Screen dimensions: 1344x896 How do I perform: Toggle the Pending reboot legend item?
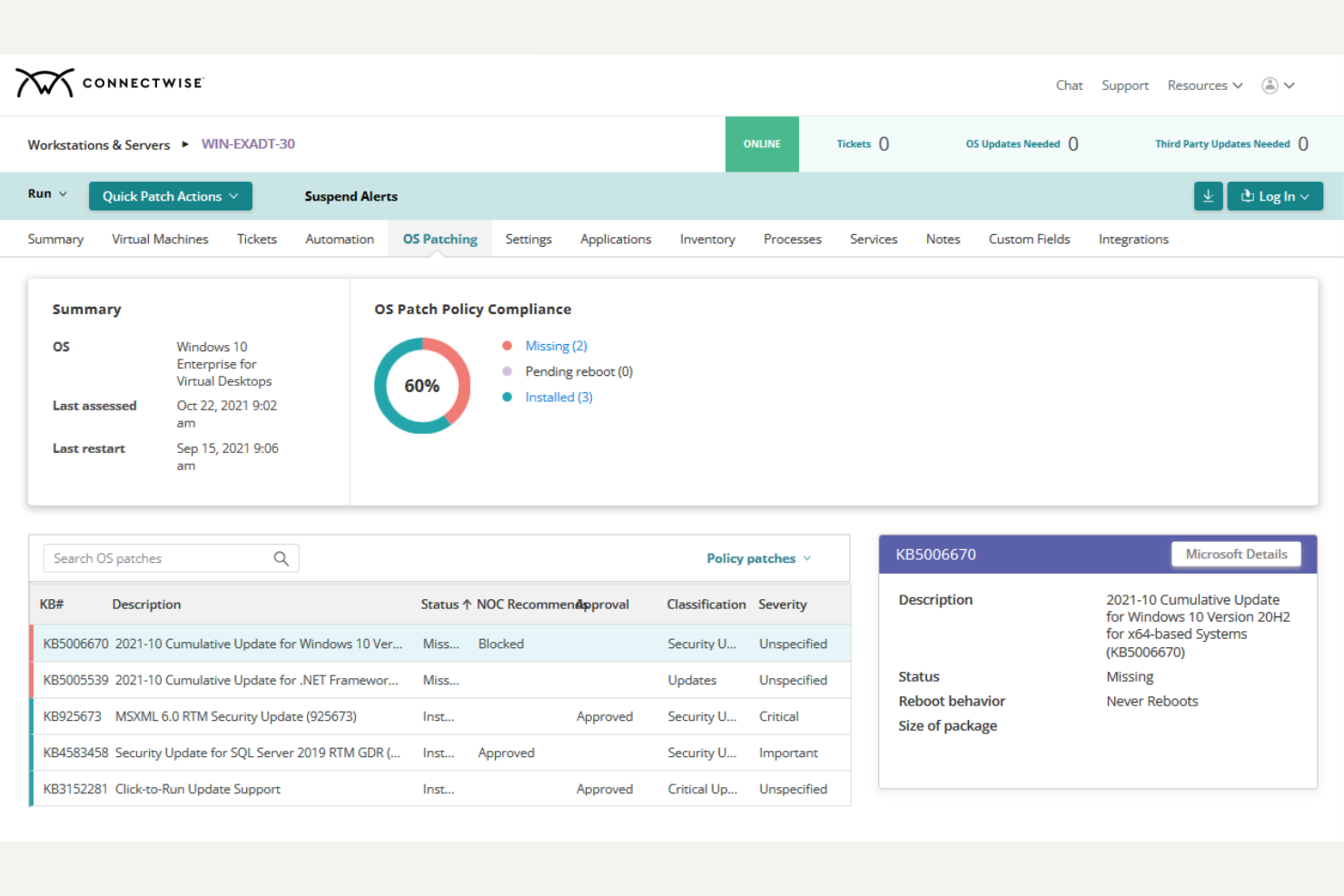[x=578, y=371]
